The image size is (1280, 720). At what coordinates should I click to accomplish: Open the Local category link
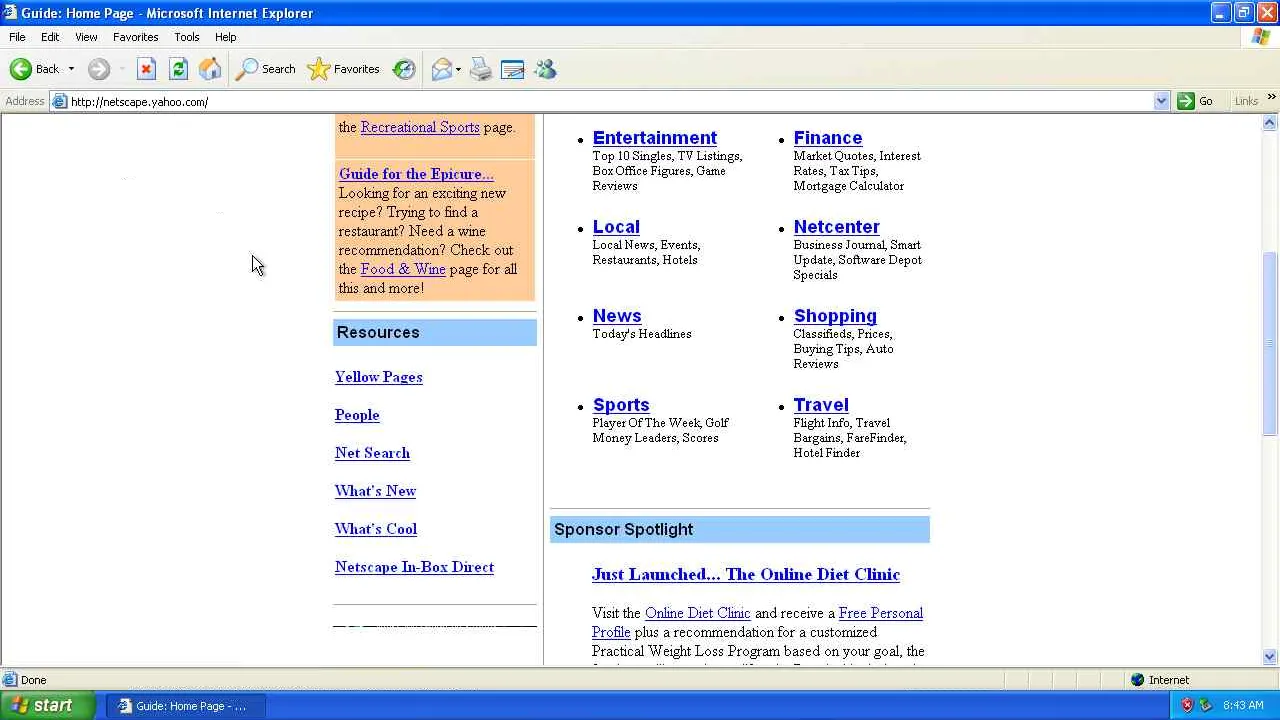coord(616,227)
